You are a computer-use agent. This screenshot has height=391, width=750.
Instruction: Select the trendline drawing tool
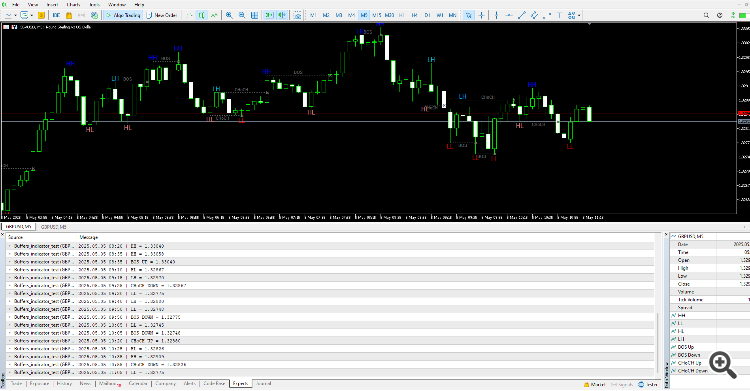tap(522, 15)
